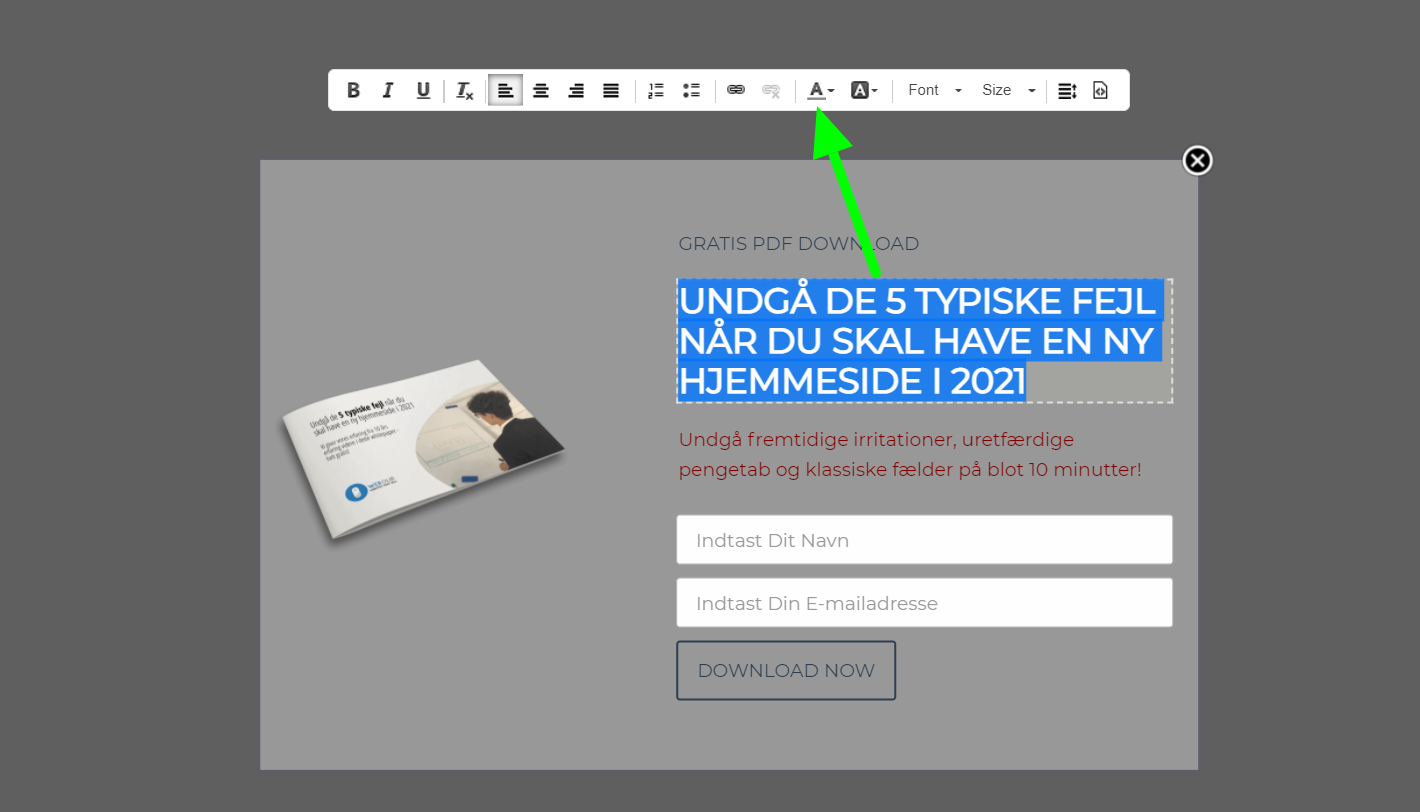The width and height of the screenshot is (1420, 812).
Task: Click the line height icon
Action: (1067, 90)
